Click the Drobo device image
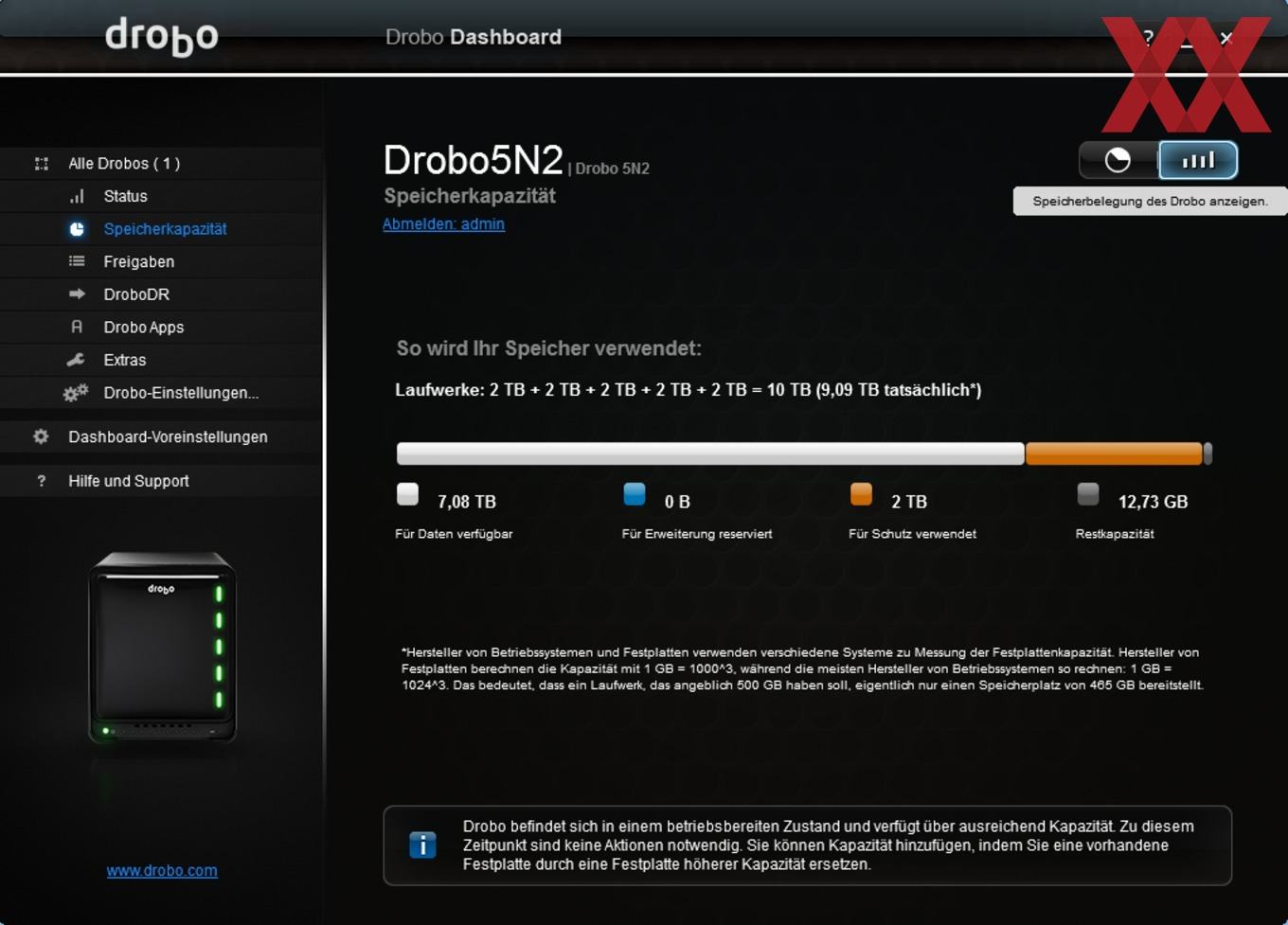 coord(162,647)
